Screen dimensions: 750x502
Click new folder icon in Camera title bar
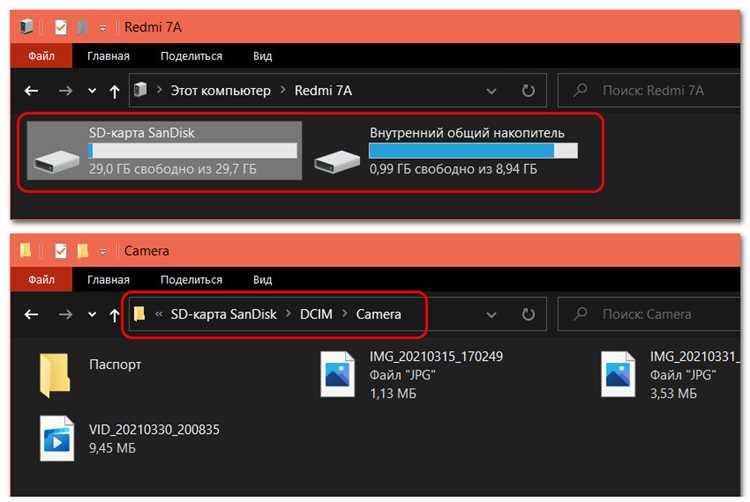[x=83, y=251]
